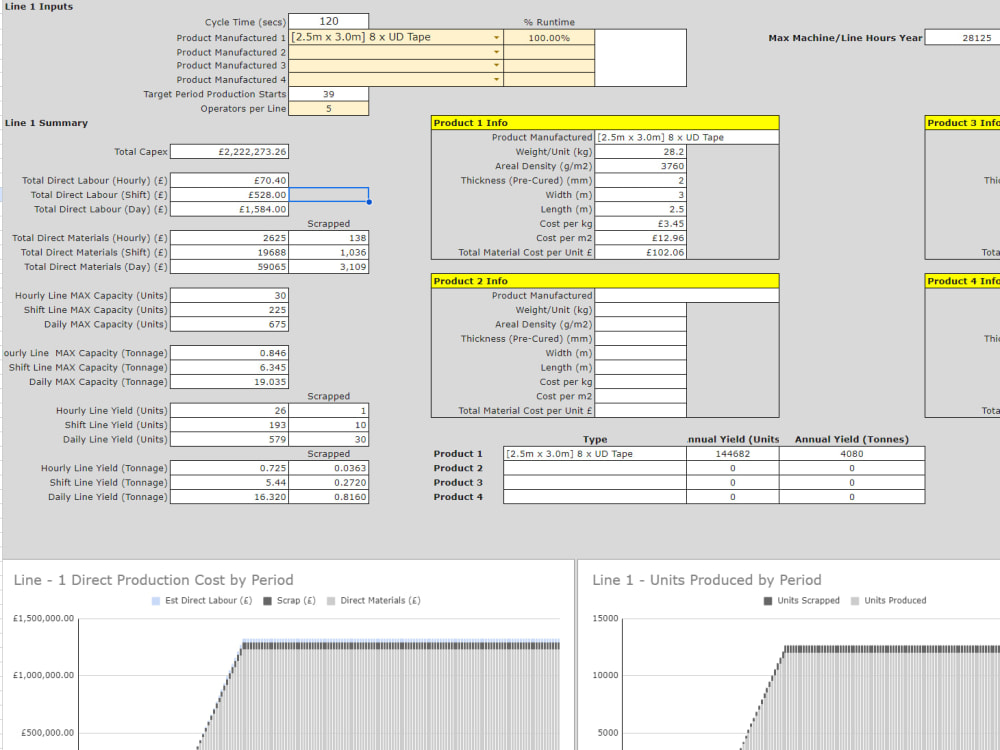Image resolution: width=1000 pixels, height=750 pixels.
Task: Click the Line 1 Summary heading
Action: tap(47, 123)
